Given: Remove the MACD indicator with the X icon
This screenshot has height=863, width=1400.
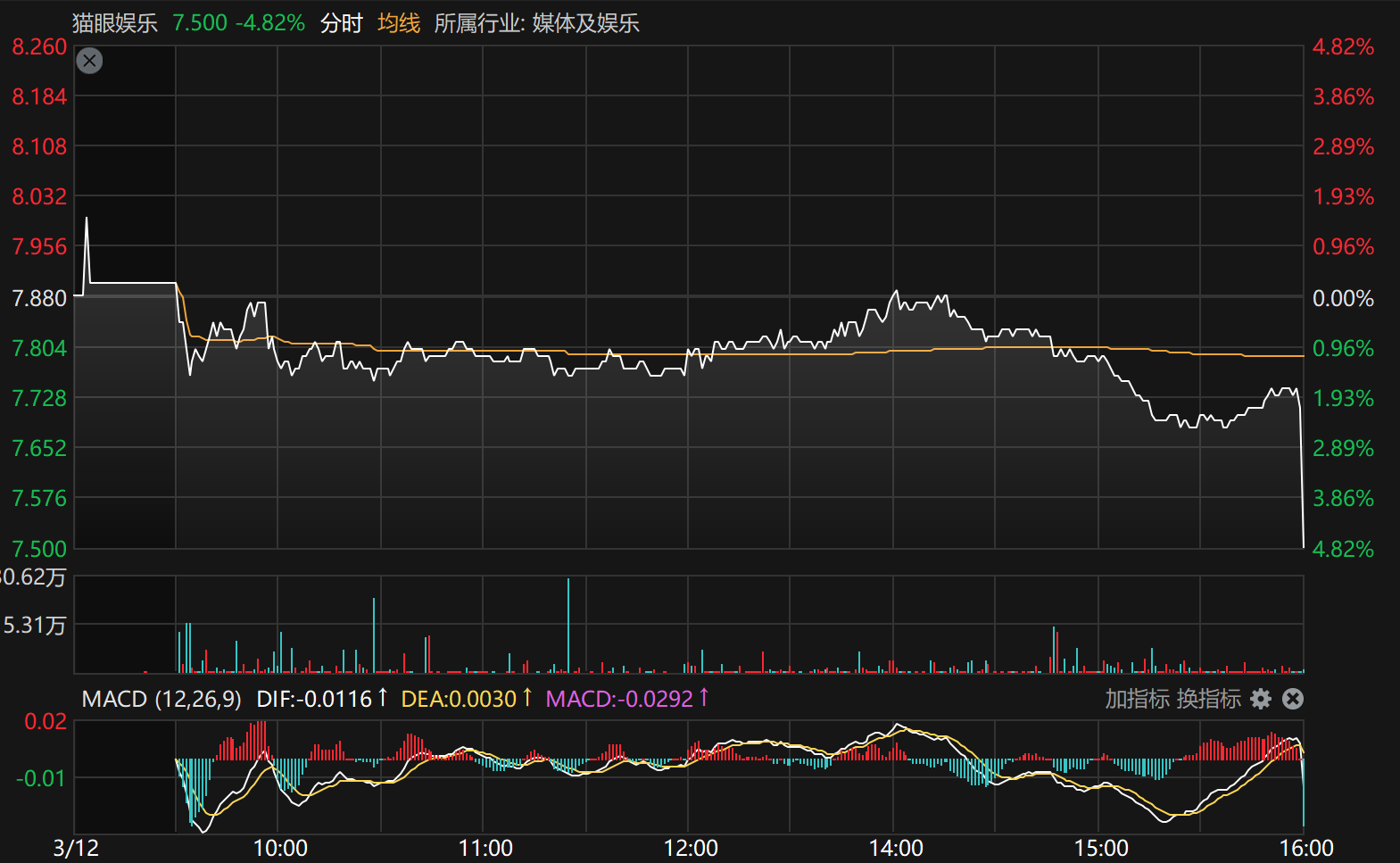Looking at the screenshot, I should (x=1293, y=699).
